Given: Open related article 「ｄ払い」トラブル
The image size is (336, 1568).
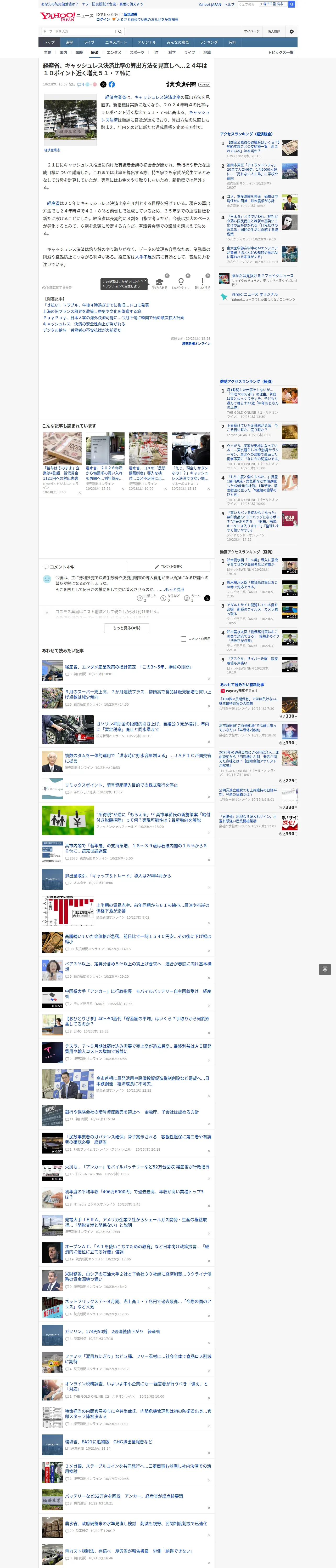Looking at the screenshot, I should point(96,305).
